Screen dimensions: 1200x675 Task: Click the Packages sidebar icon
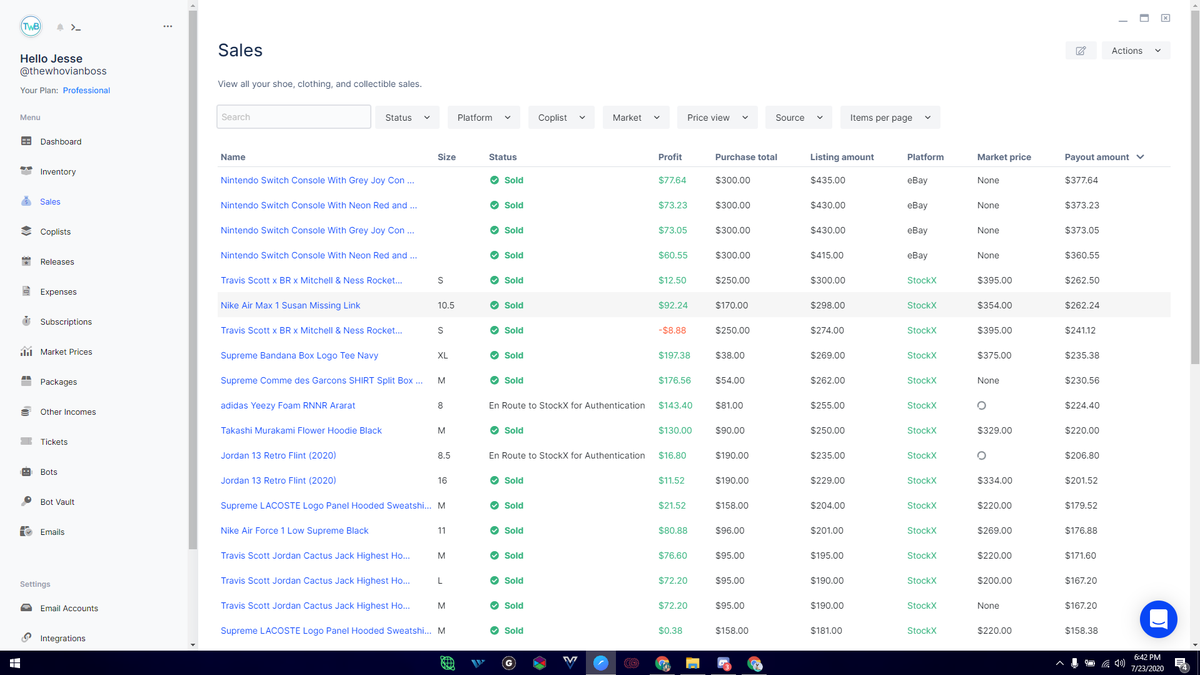26,381
